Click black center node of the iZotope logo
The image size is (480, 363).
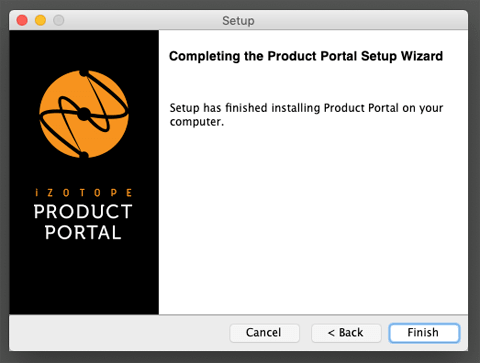point(84,114)
